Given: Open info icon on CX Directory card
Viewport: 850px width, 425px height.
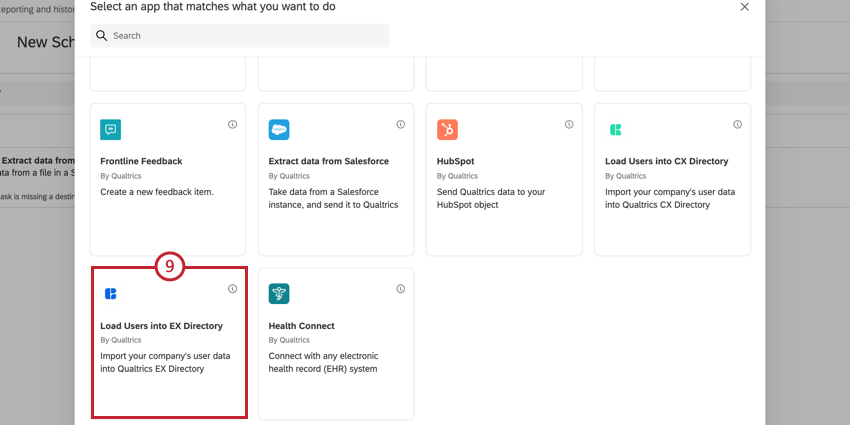Looking at the screenshot, I should point(737,124).
